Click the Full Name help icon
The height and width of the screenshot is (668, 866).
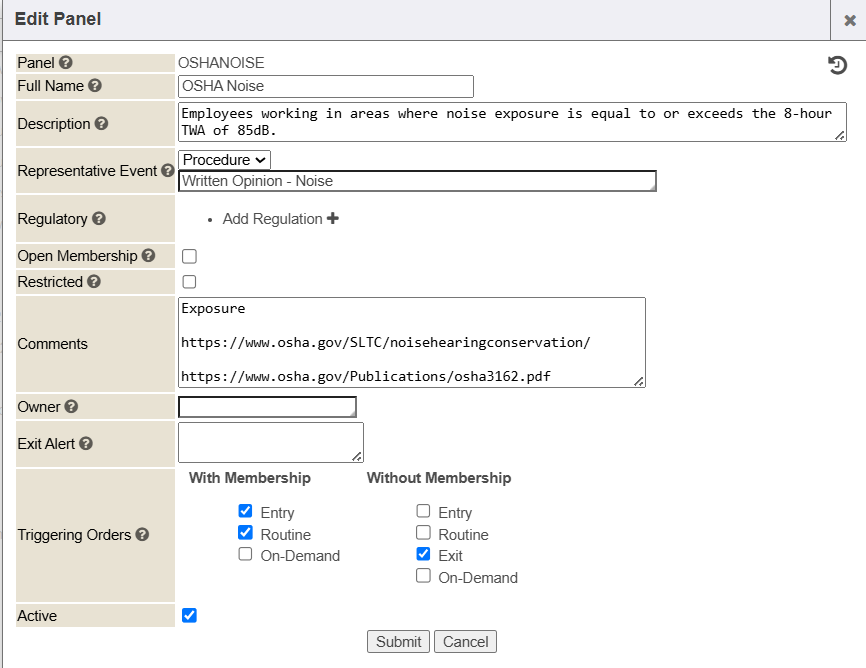click(95, 86)
